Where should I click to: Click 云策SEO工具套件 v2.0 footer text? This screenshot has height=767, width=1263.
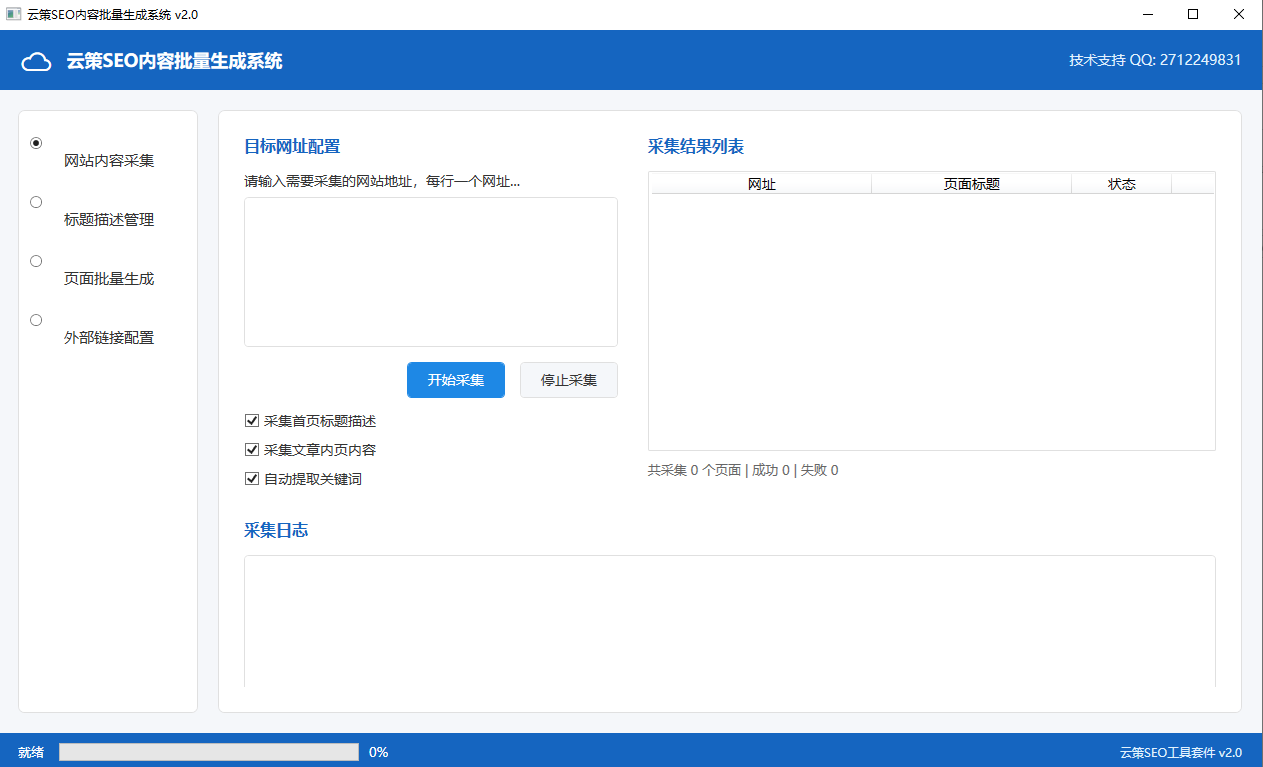[1180, 752]
